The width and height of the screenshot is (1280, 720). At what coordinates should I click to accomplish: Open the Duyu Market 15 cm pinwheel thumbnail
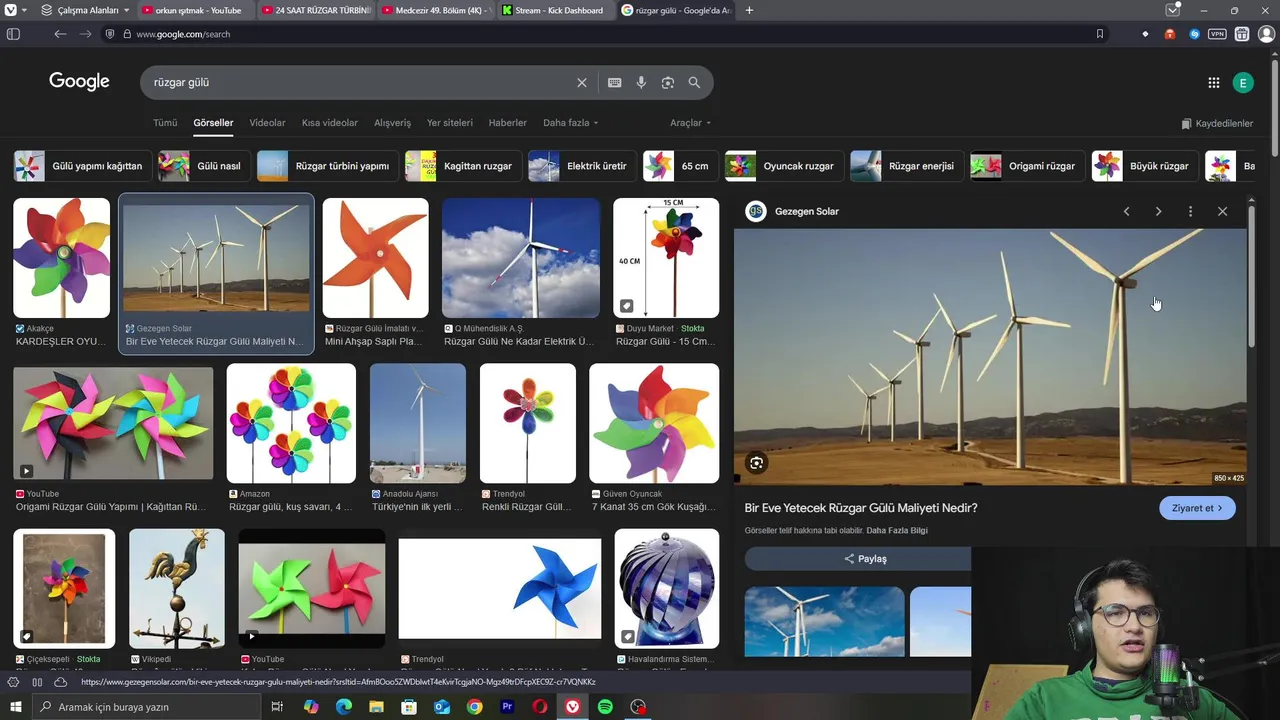(x=666, y=258)
